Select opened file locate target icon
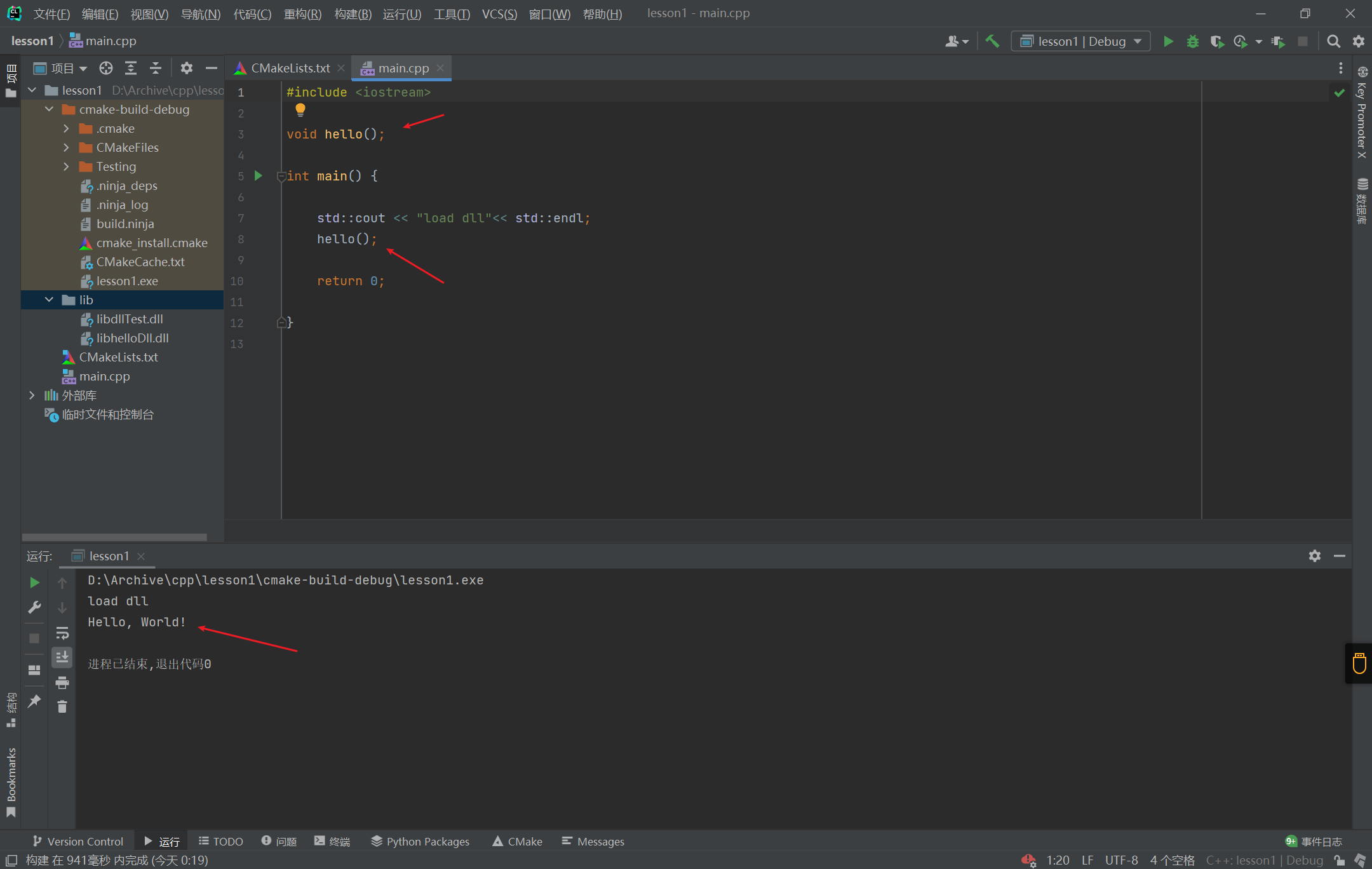This screenshot has height=869, width=1372. [106, 68]
